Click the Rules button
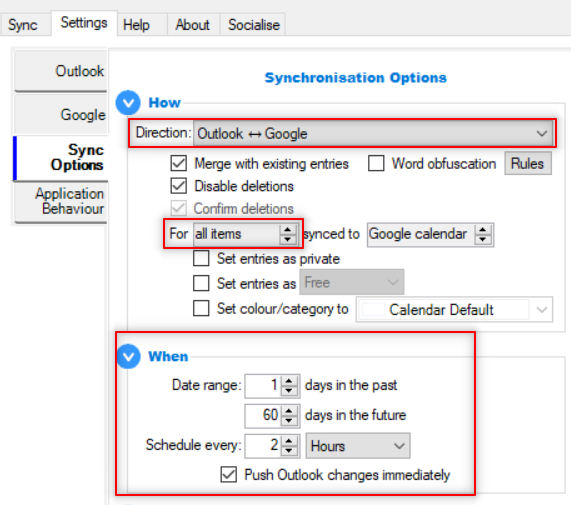This screenshot has height=505, width=571. tap(528, 163)
